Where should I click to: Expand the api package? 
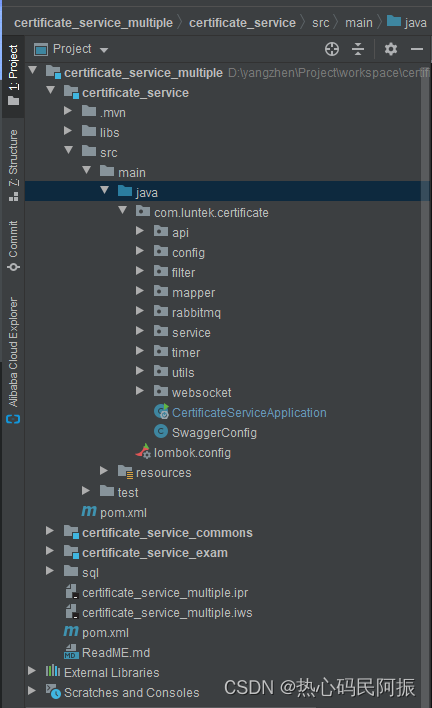[140, 231]
